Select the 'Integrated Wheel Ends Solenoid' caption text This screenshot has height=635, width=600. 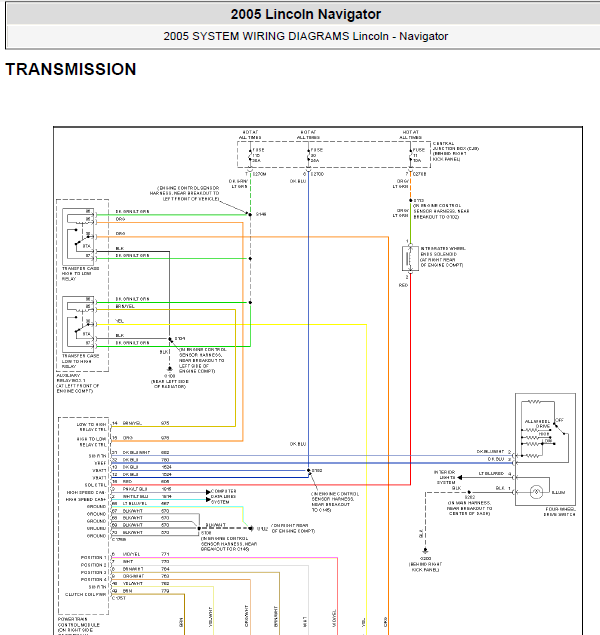click(x=443, y=257)
